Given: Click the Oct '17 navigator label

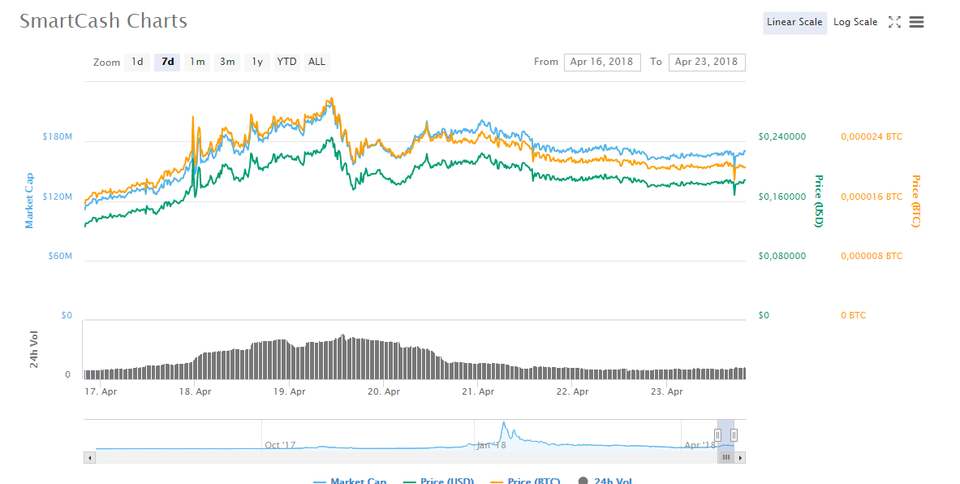Looking at the screenshot, I should pyautogui.click(x=280, y=445).
